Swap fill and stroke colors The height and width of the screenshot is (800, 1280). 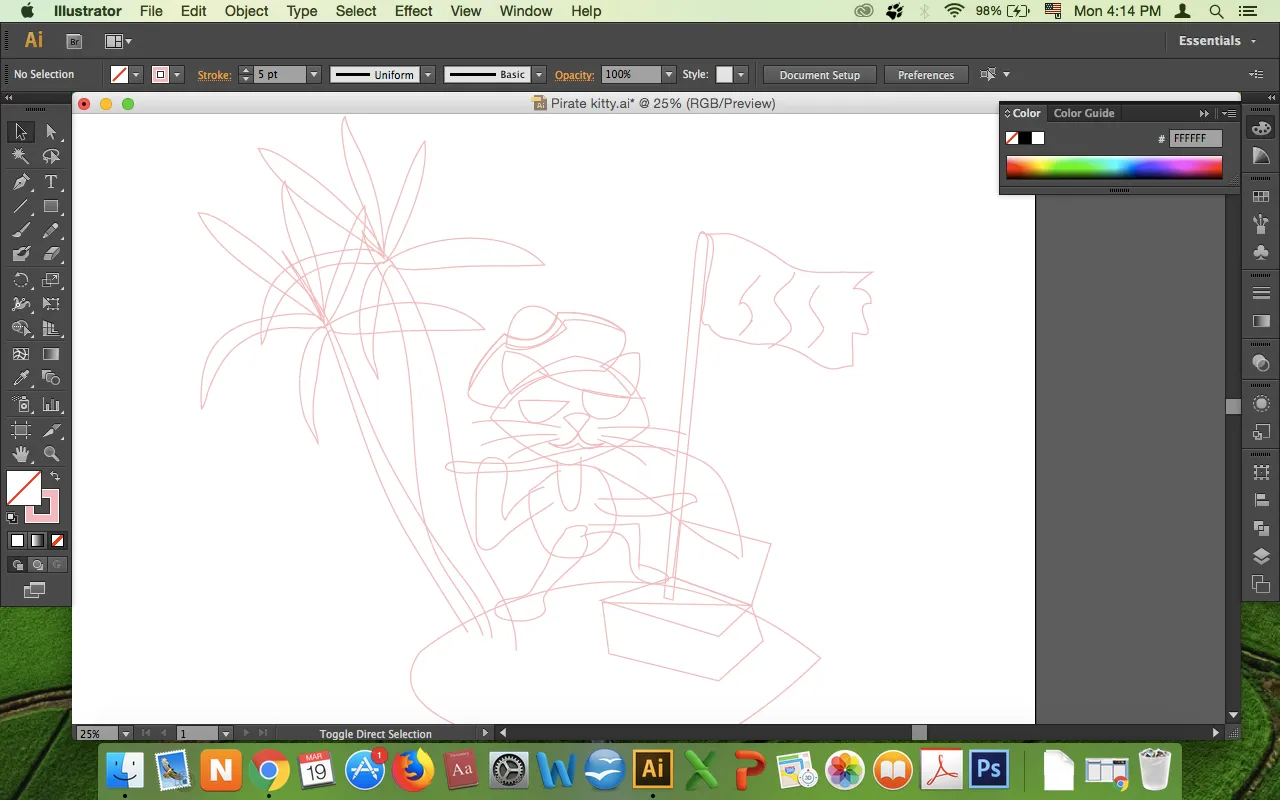55,477
